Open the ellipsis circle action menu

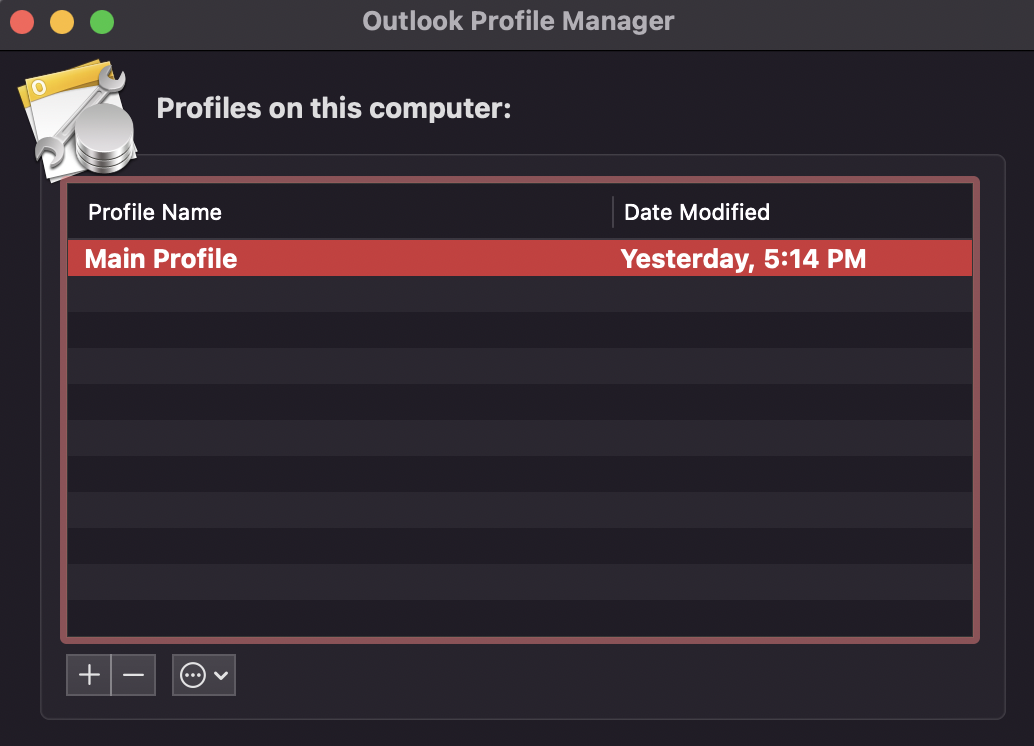click(192, 675)
